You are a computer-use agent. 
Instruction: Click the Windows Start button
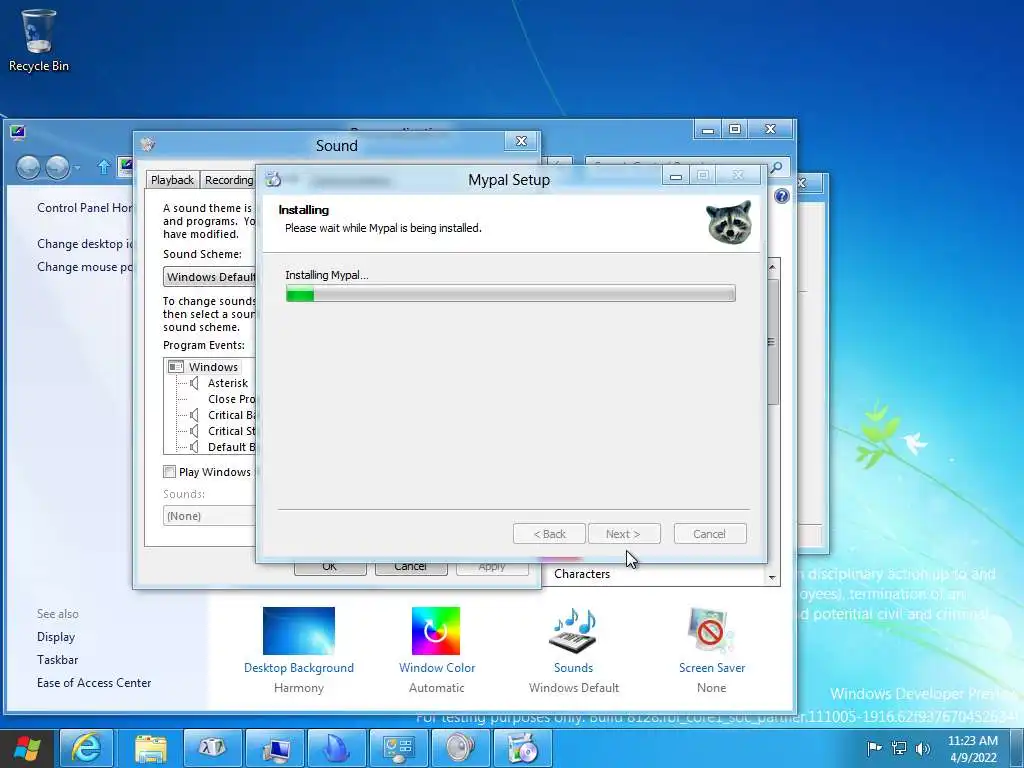click(27, 748)
